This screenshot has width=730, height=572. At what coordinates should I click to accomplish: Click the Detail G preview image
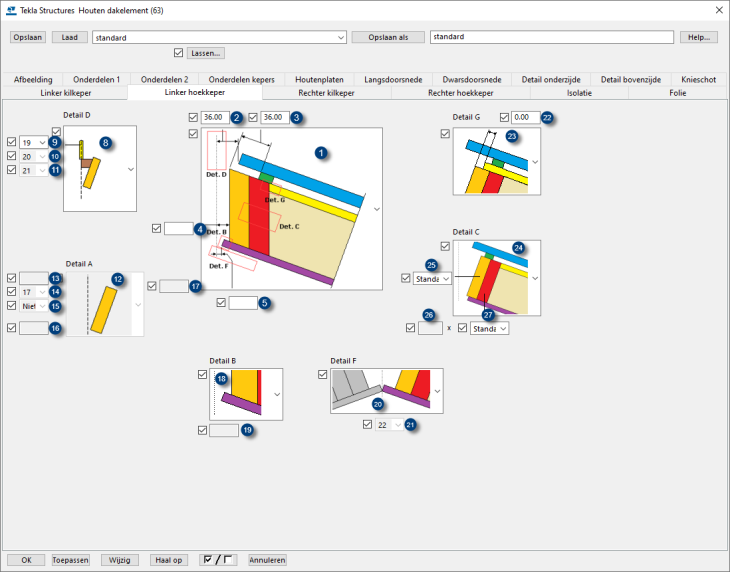pos(497,161)
